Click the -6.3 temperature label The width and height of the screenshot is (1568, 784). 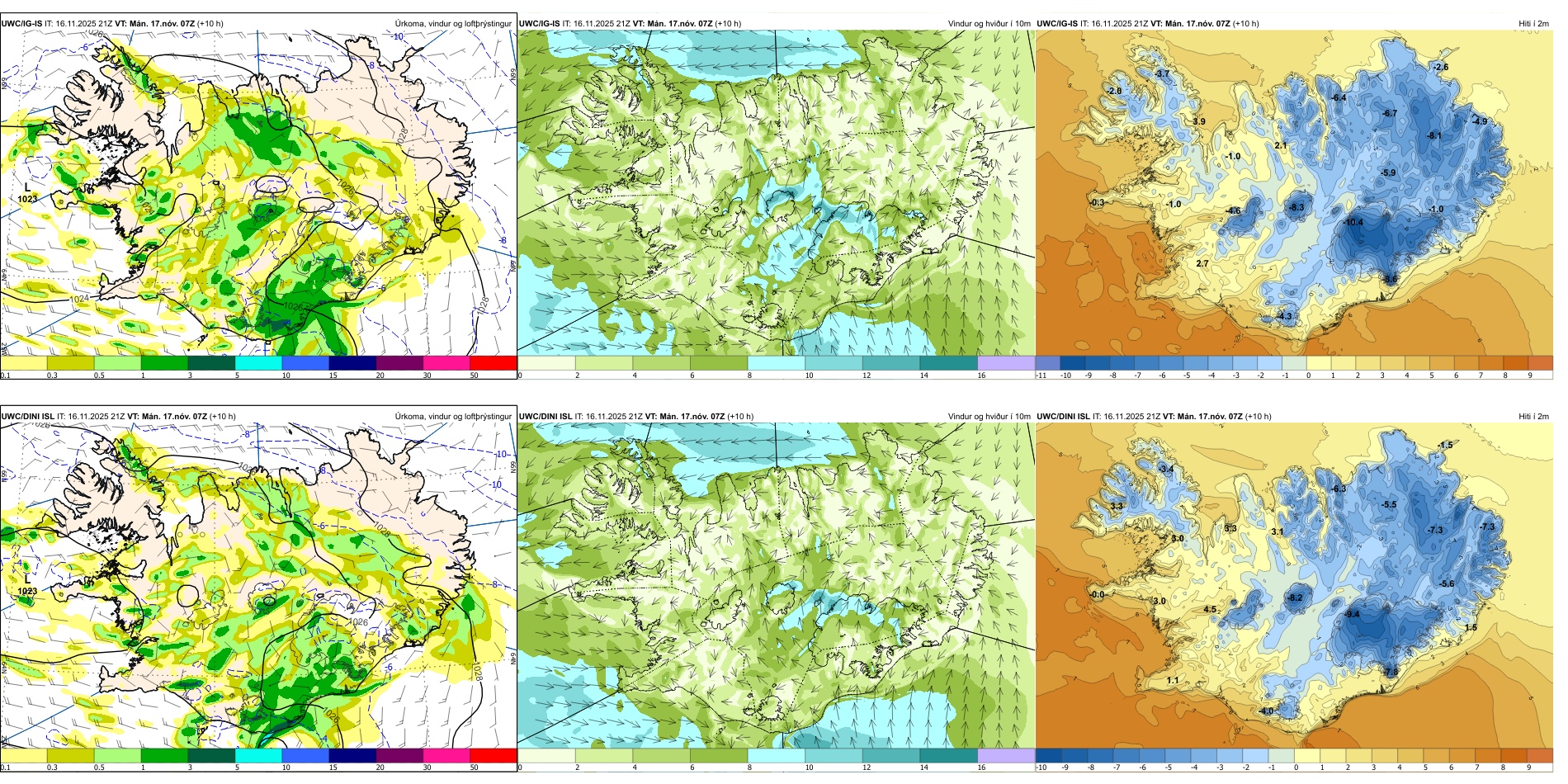(1339, 489)
